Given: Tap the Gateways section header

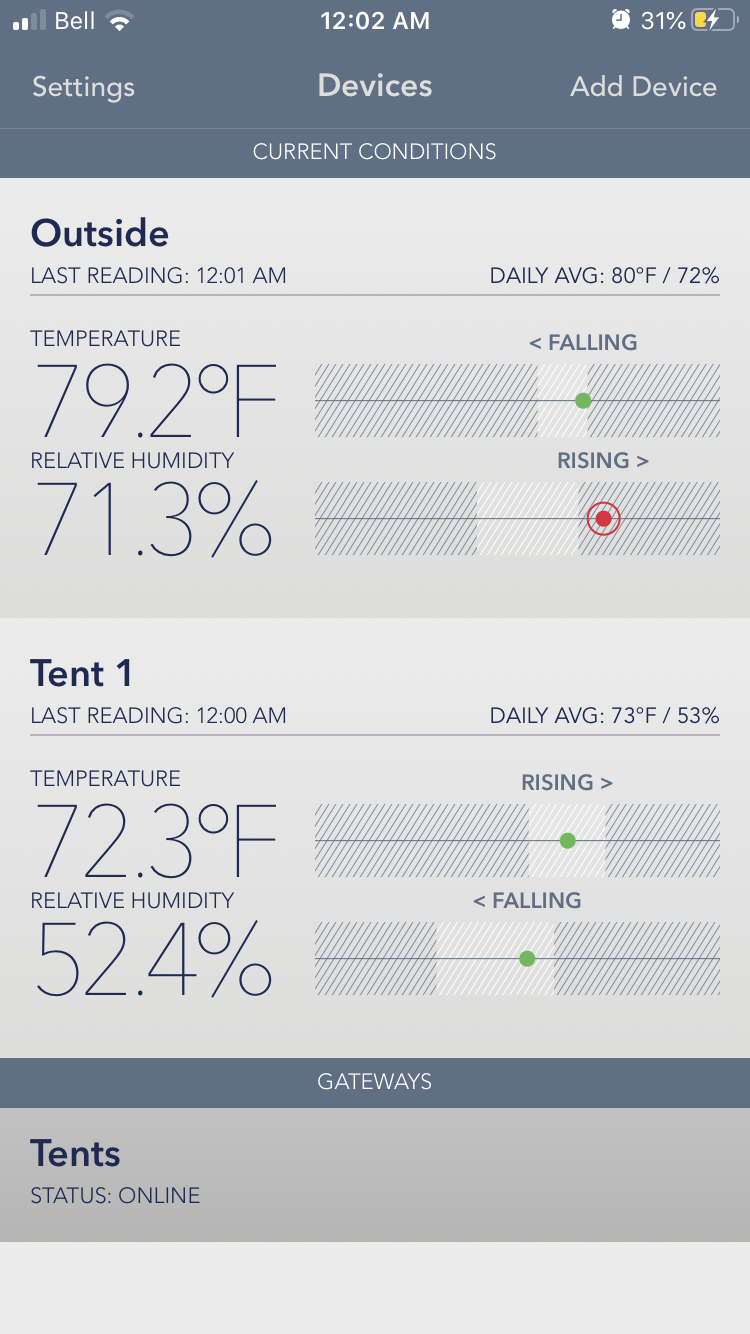Looking at the screenshot, I should (375, 1082).
